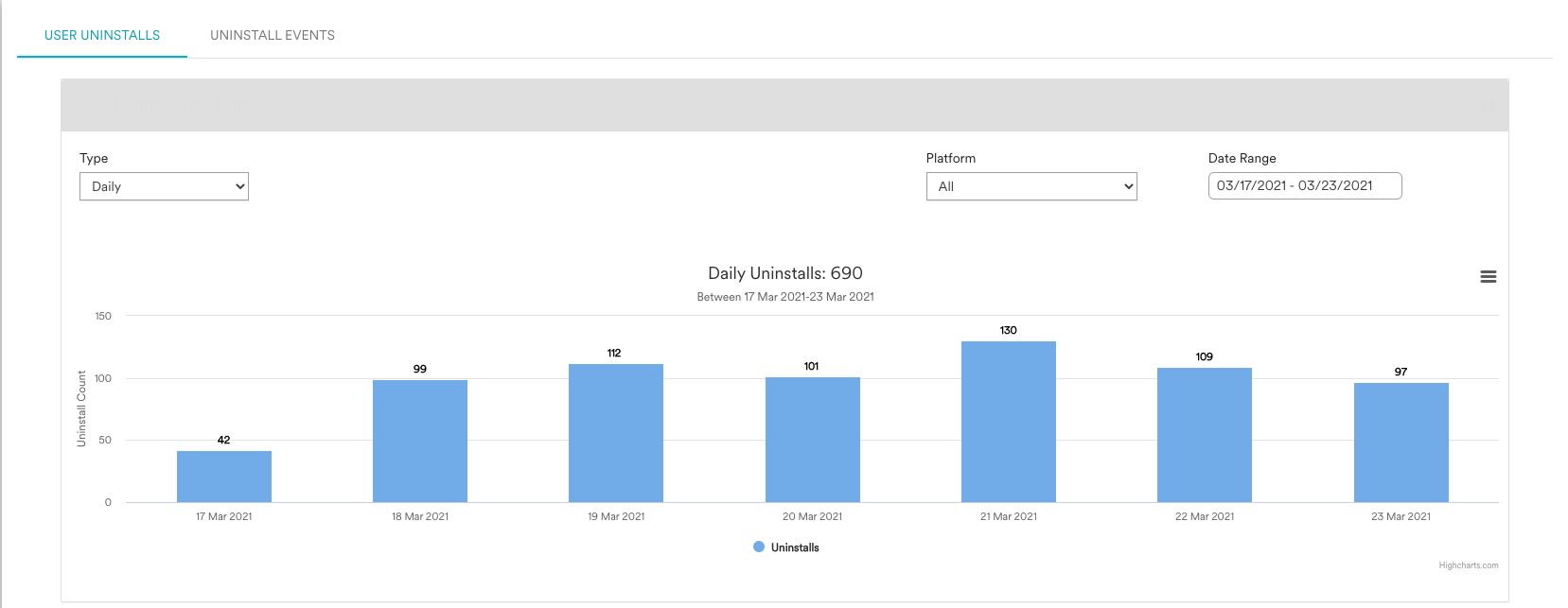
Task: Click the 20 Mar 2021 bar
Action: coord(813,440)
